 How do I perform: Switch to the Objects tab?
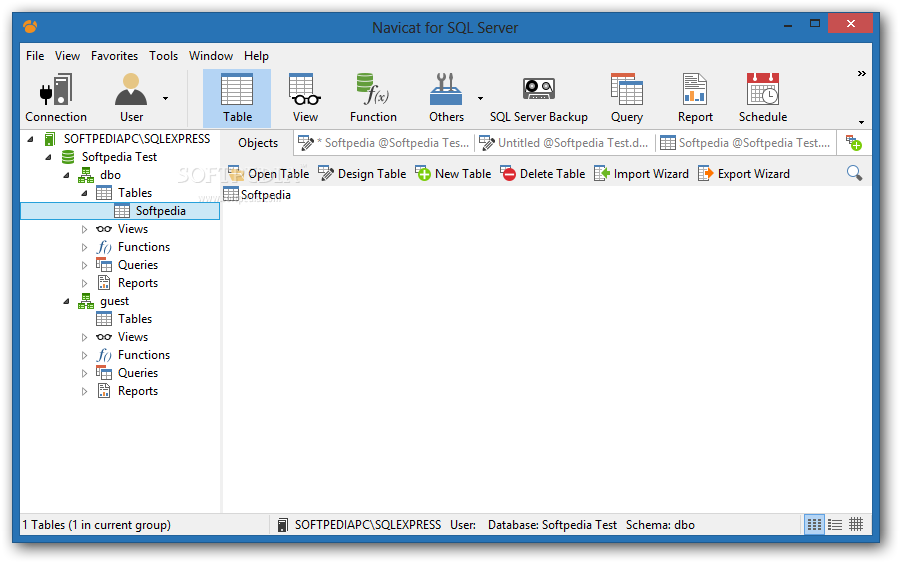coord(258,143)
